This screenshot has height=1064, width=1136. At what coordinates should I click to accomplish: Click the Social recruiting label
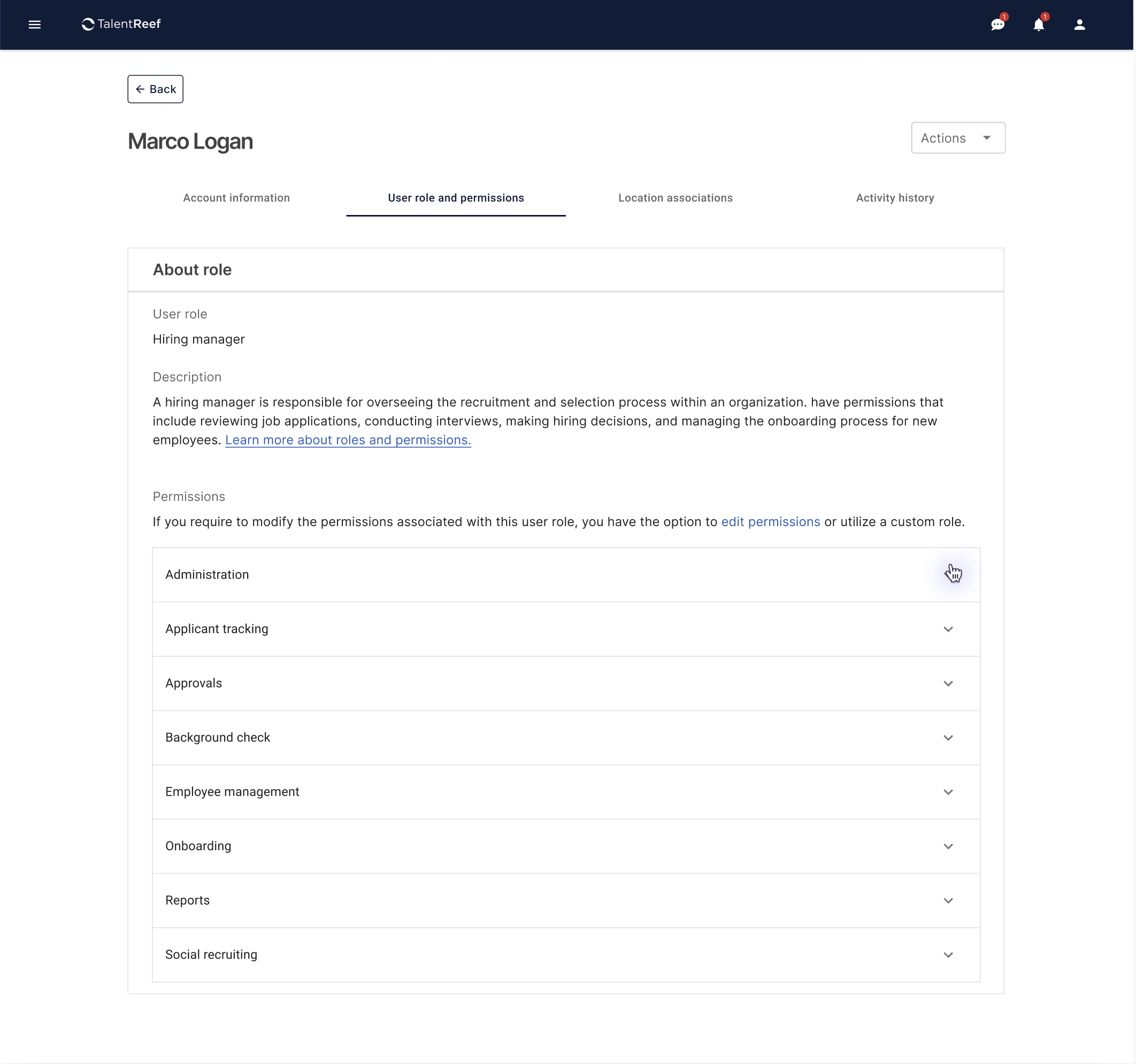click(211, 954)
